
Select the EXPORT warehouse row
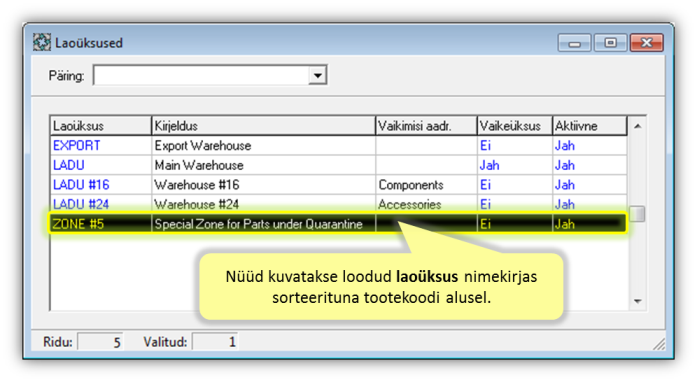339,145
